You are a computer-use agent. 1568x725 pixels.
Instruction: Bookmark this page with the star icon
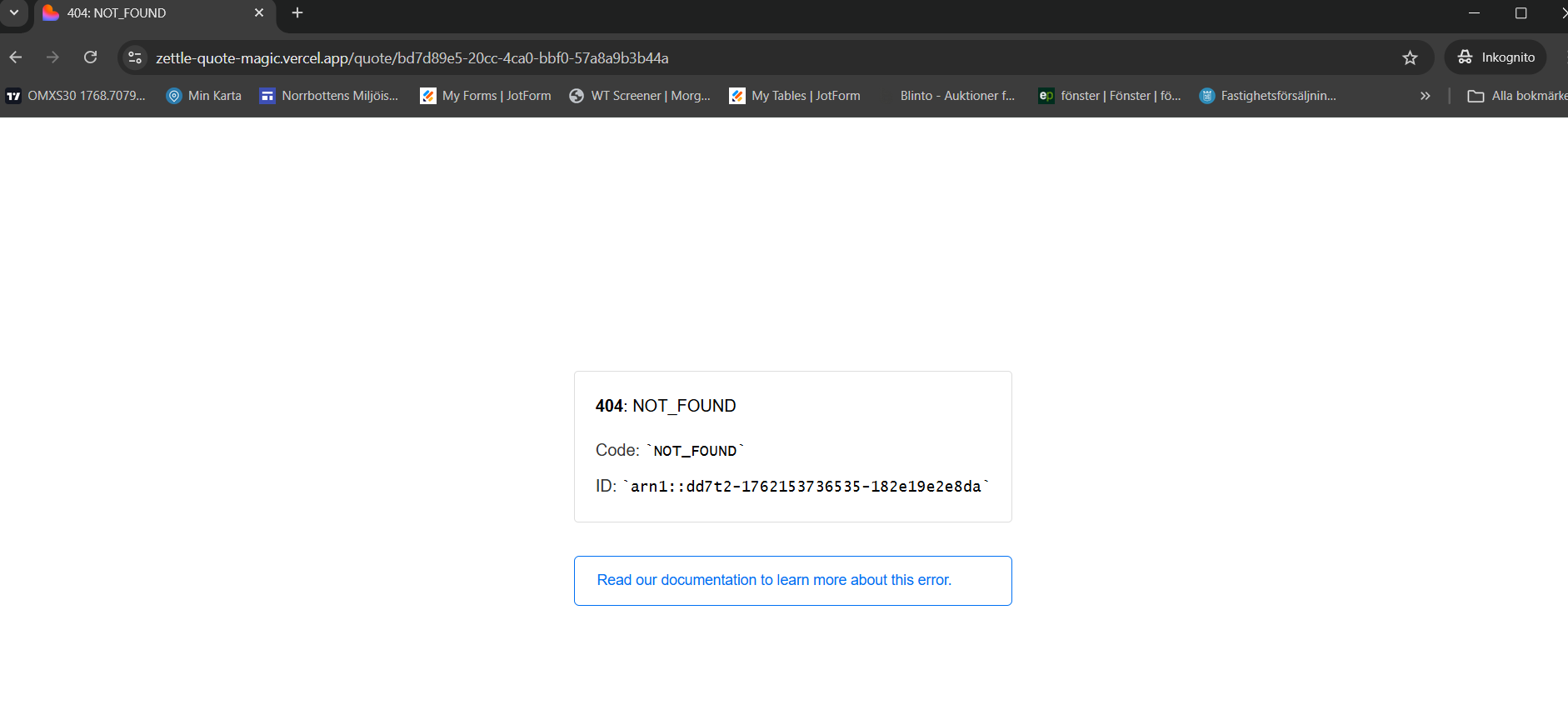tap(1410, 57)
